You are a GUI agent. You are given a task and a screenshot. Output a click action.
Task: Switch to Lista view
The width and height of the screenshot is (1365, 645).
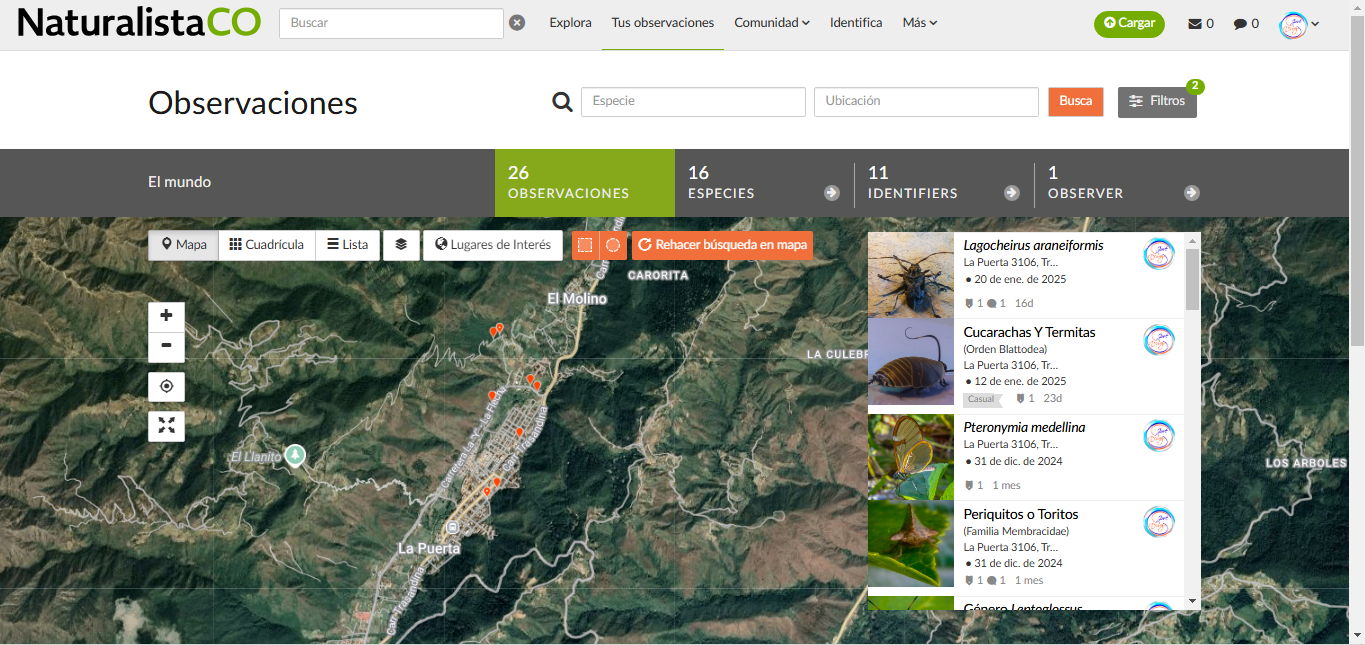348,245
